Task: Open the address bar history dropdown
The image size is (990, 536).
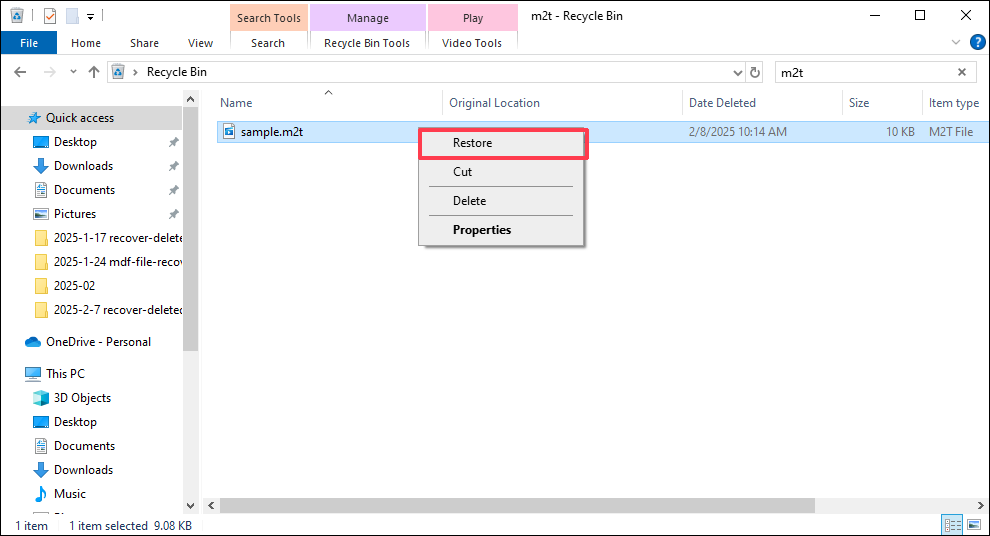Action: [737, 73]
